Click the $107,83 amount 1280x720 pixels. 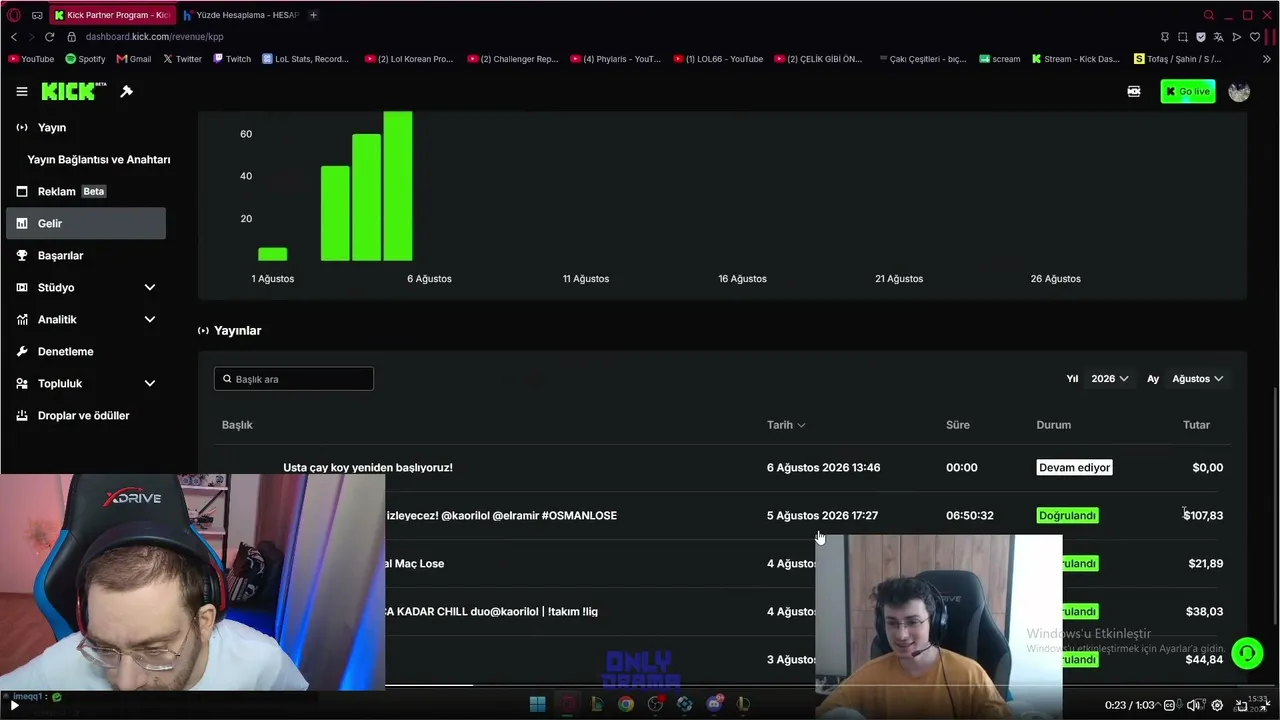pos(1203,515)
